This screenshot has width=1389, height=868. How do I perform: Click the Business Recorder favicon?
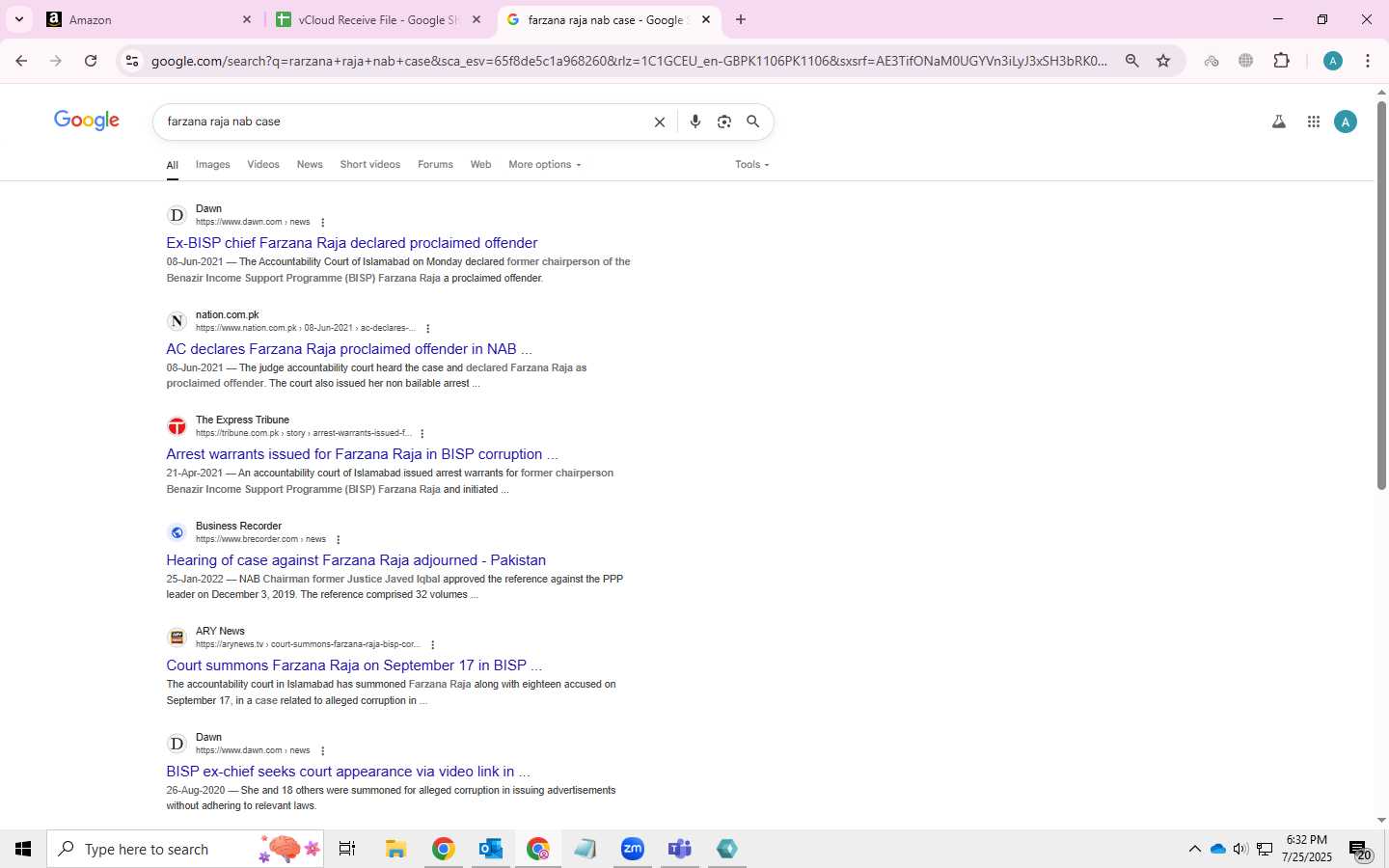pyautogui.click(x=177, y=532)
